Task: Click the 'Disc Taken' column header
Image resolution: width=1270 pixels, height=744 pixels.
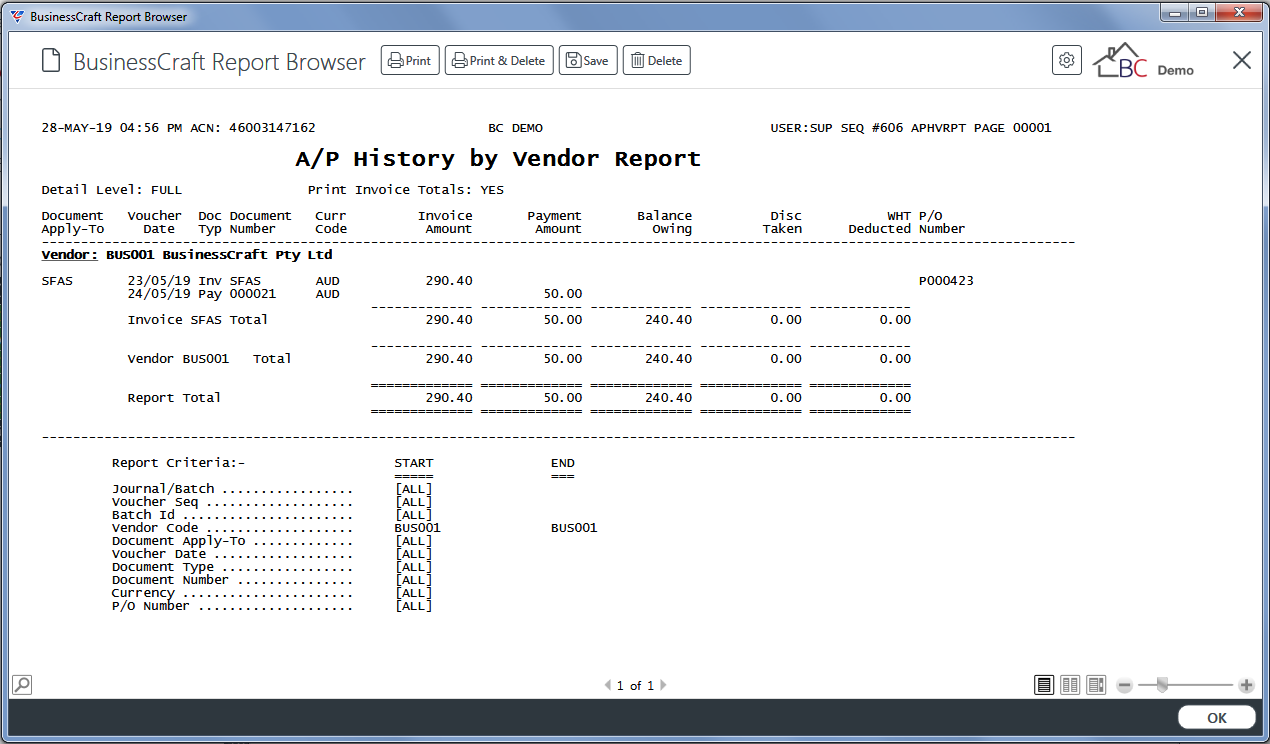Action: click(782, 222)
